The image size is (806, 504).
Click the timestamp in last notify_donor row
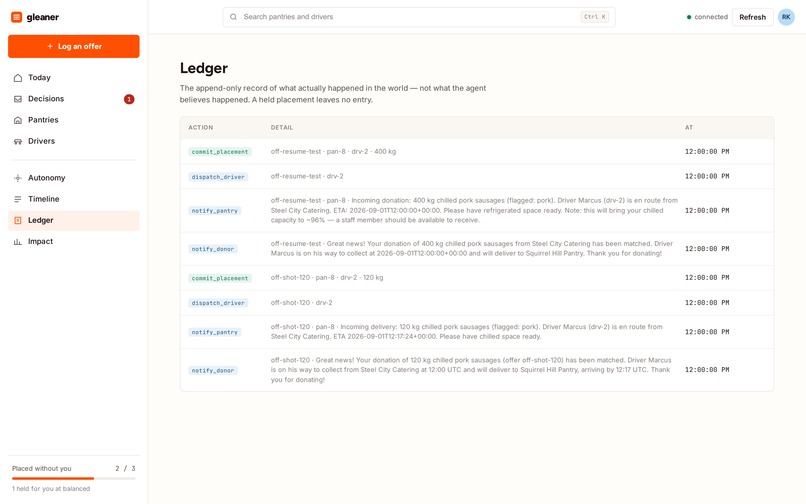click(707, 370)
